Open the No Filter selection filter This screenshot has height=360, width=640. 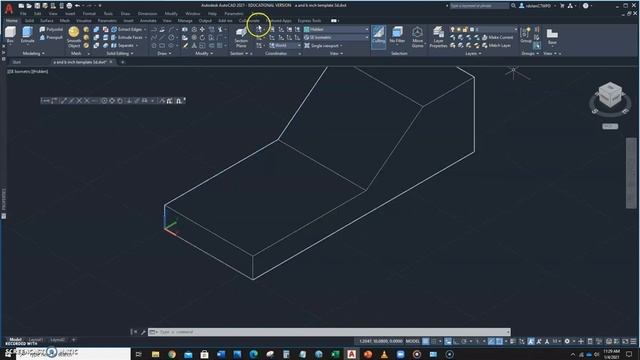[397, 35]
